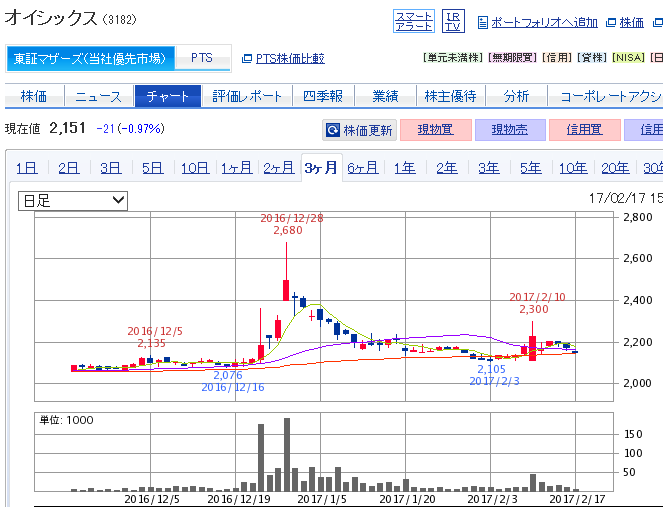Select the 2年 chart period
This screenshot has height=507, width=663.
click(447, 168)
